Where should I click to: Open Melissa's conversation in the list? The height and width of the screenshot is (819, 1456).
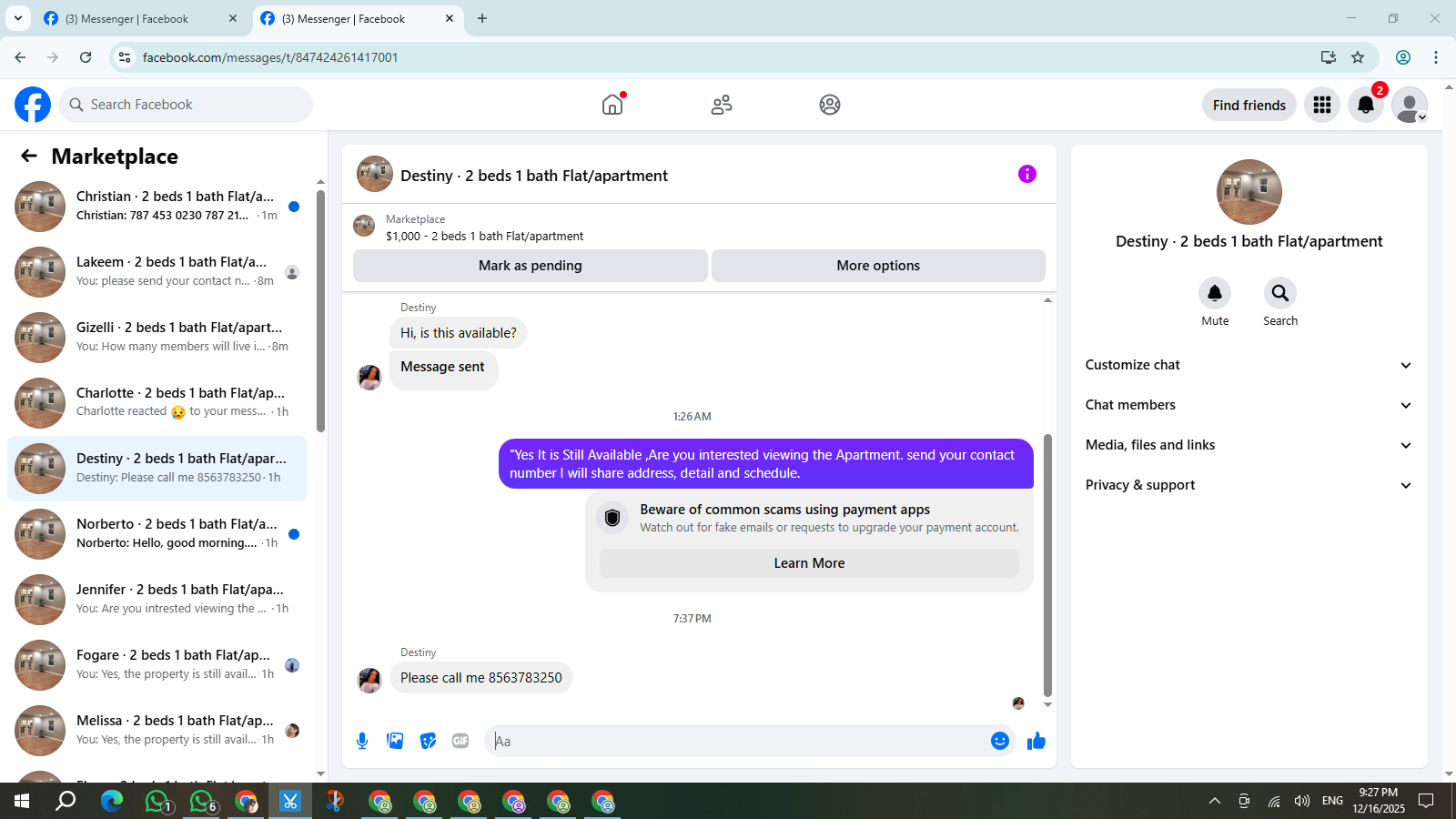pyautogui.click(x=157, y=731)
